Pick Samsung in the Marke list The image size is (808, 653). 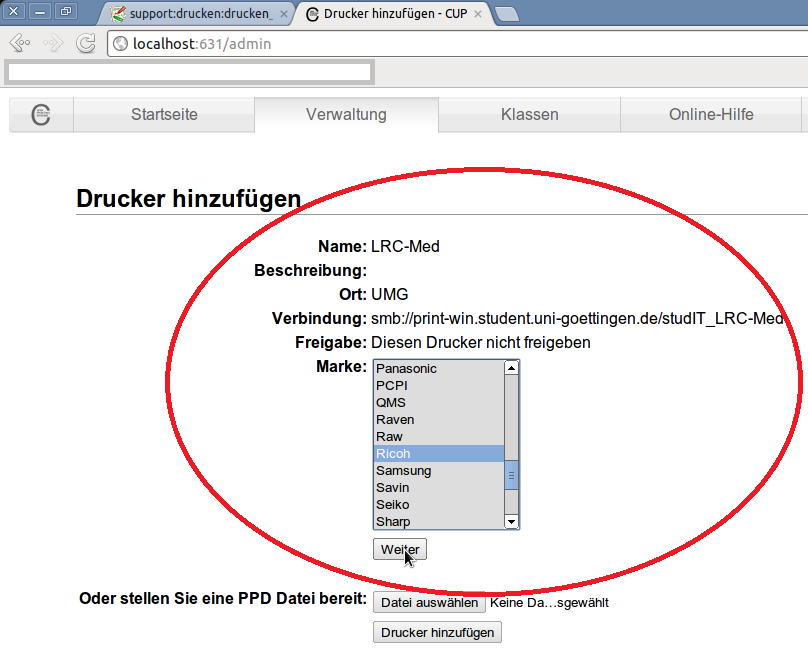click(x=439, y=471)
